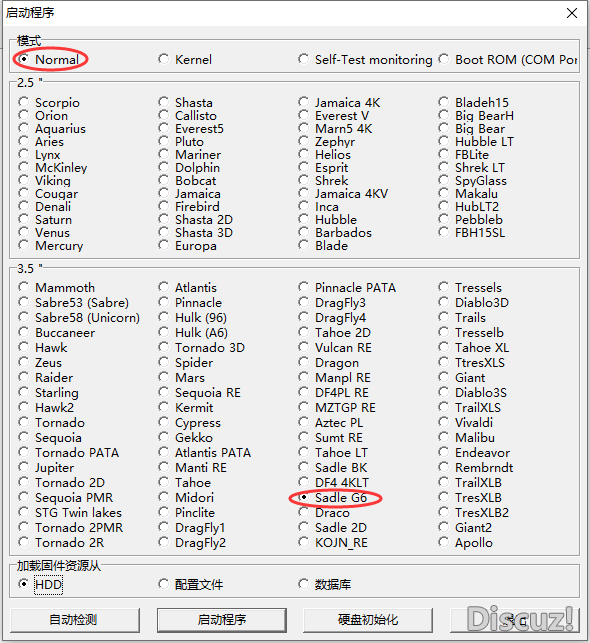Select Scorpio drive family

click(x=24, y=102)
